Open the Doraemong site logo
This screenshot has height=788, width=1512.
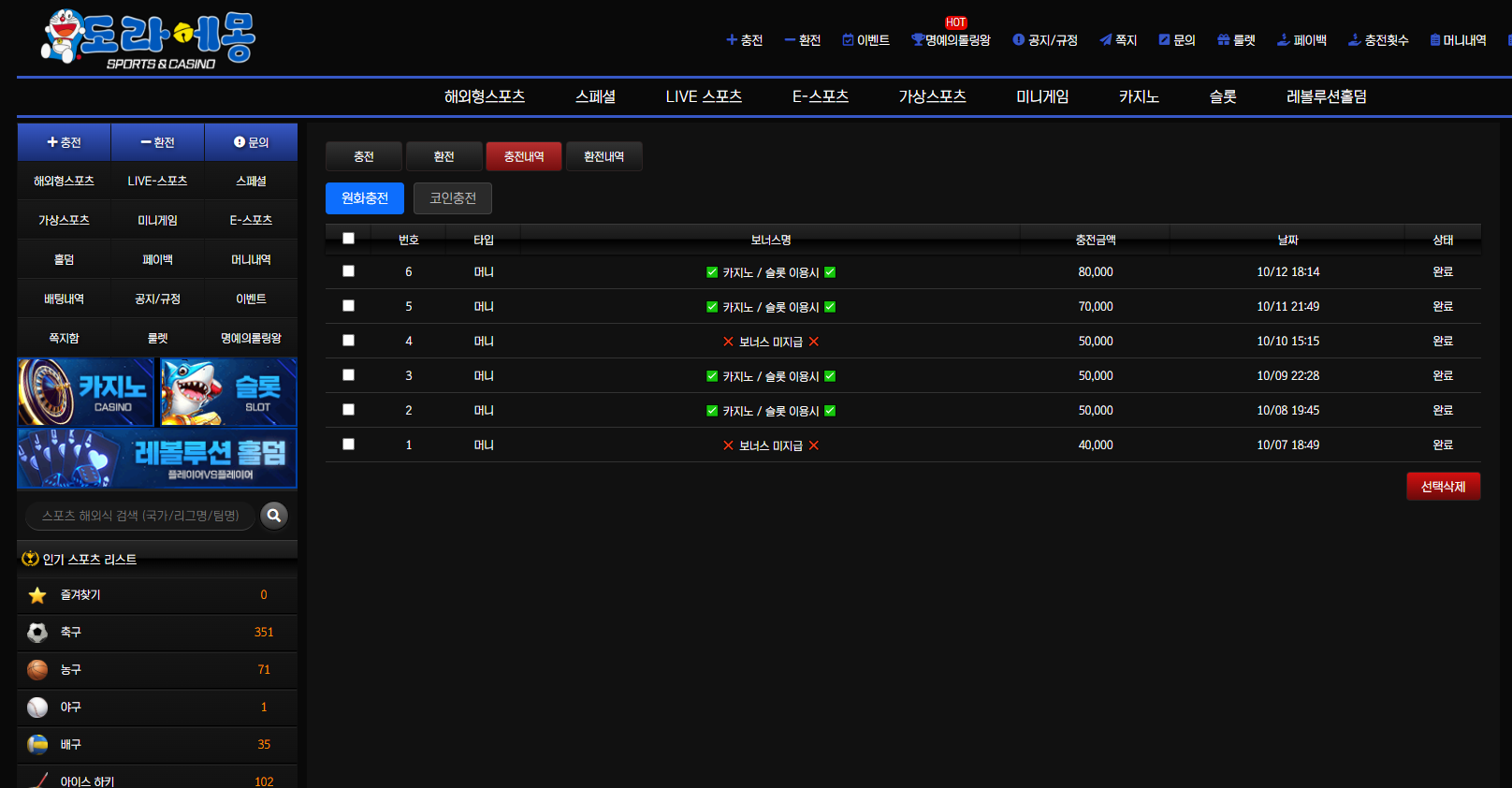(150, 39)
